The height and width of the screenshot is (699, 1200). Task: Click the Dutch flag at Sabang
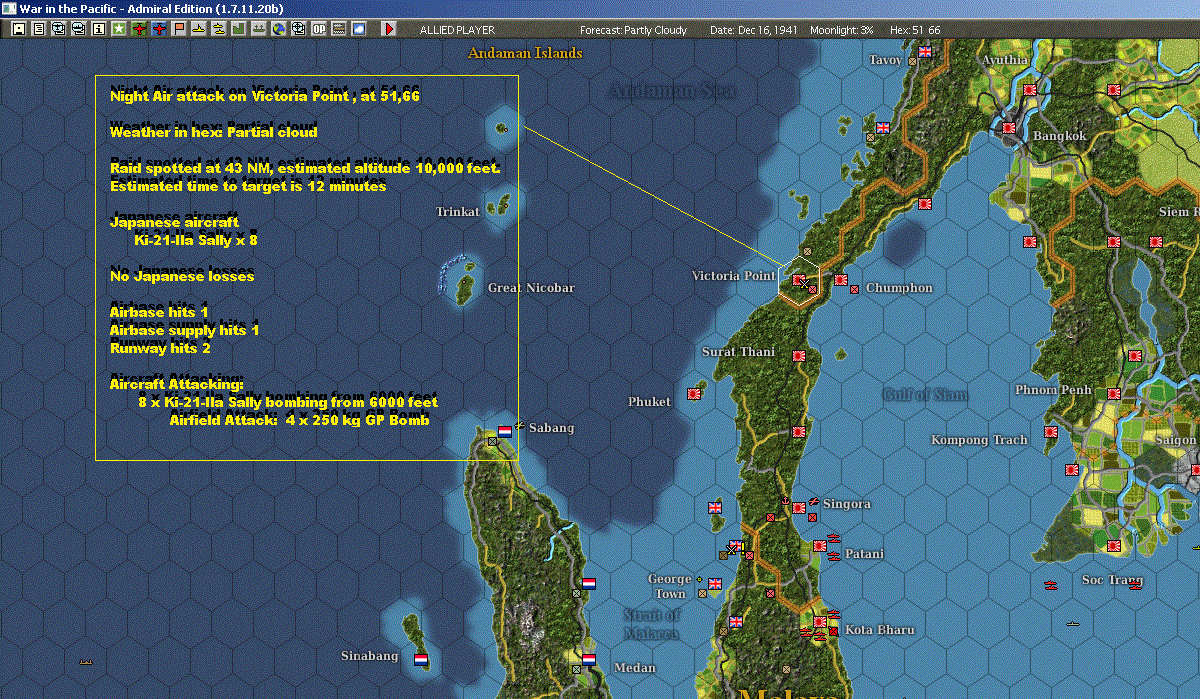coord(505,431)
